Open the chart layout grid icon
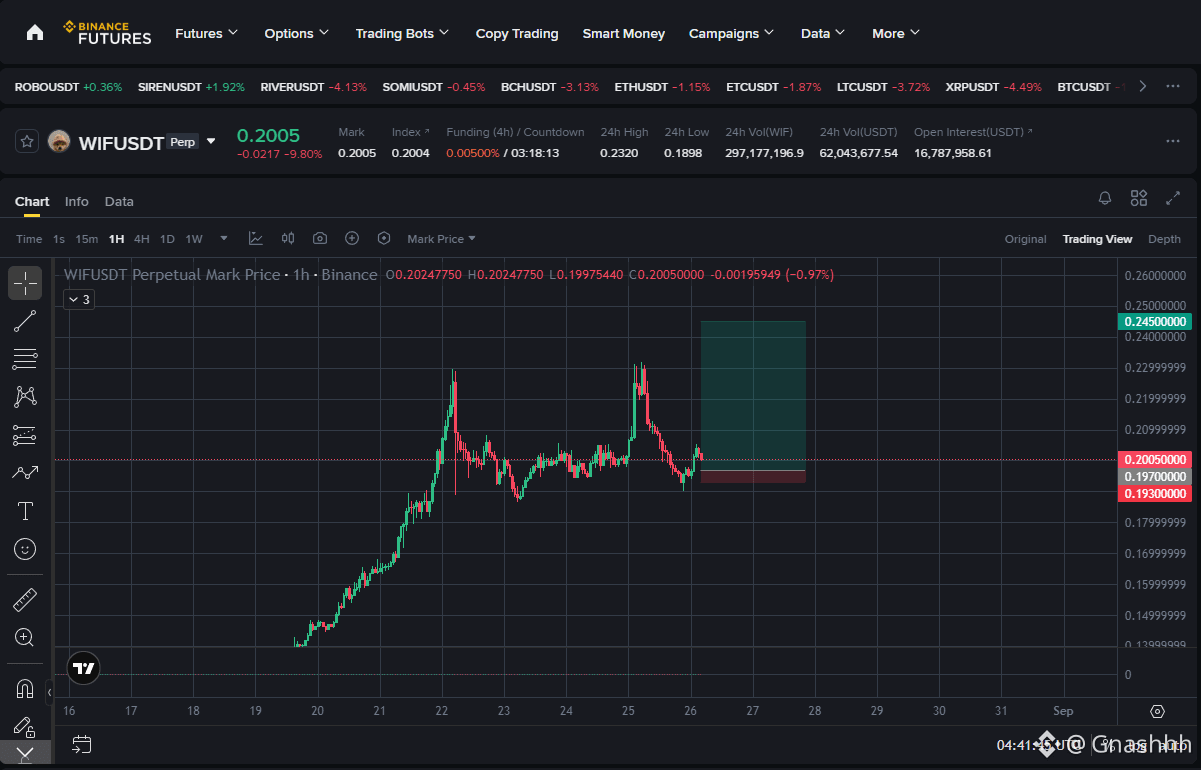1201x770 pixels. [x=1139, y=198]
